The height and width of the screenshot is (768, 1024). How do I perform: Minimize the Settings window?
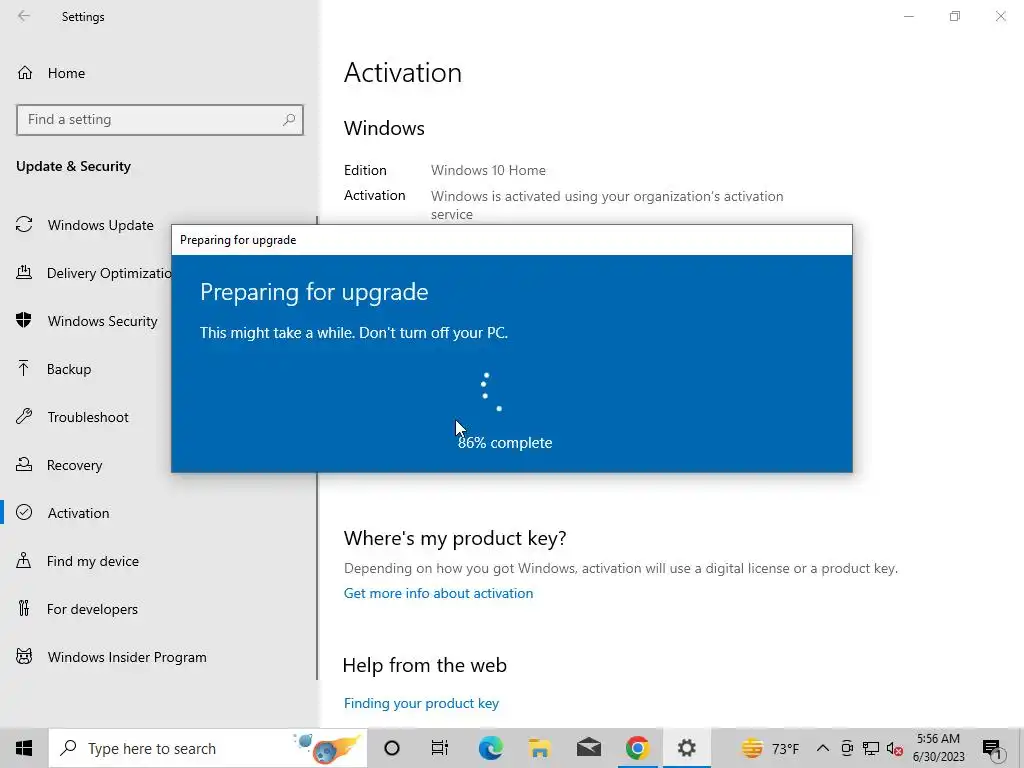908,16
